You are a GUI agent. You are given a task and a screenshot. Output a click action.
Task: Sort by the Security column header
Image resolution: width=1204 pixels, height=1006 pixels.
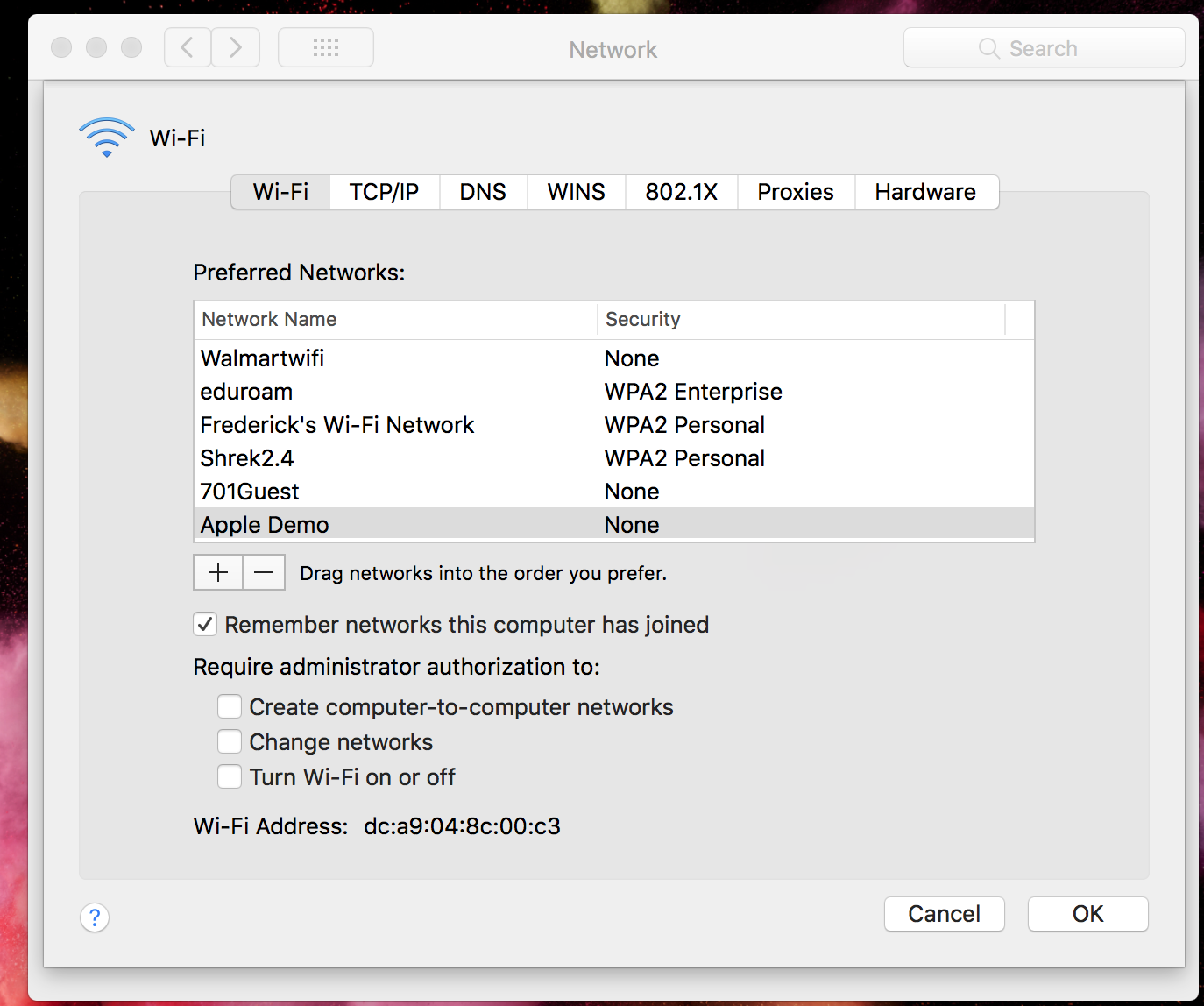tap(799, 320)
